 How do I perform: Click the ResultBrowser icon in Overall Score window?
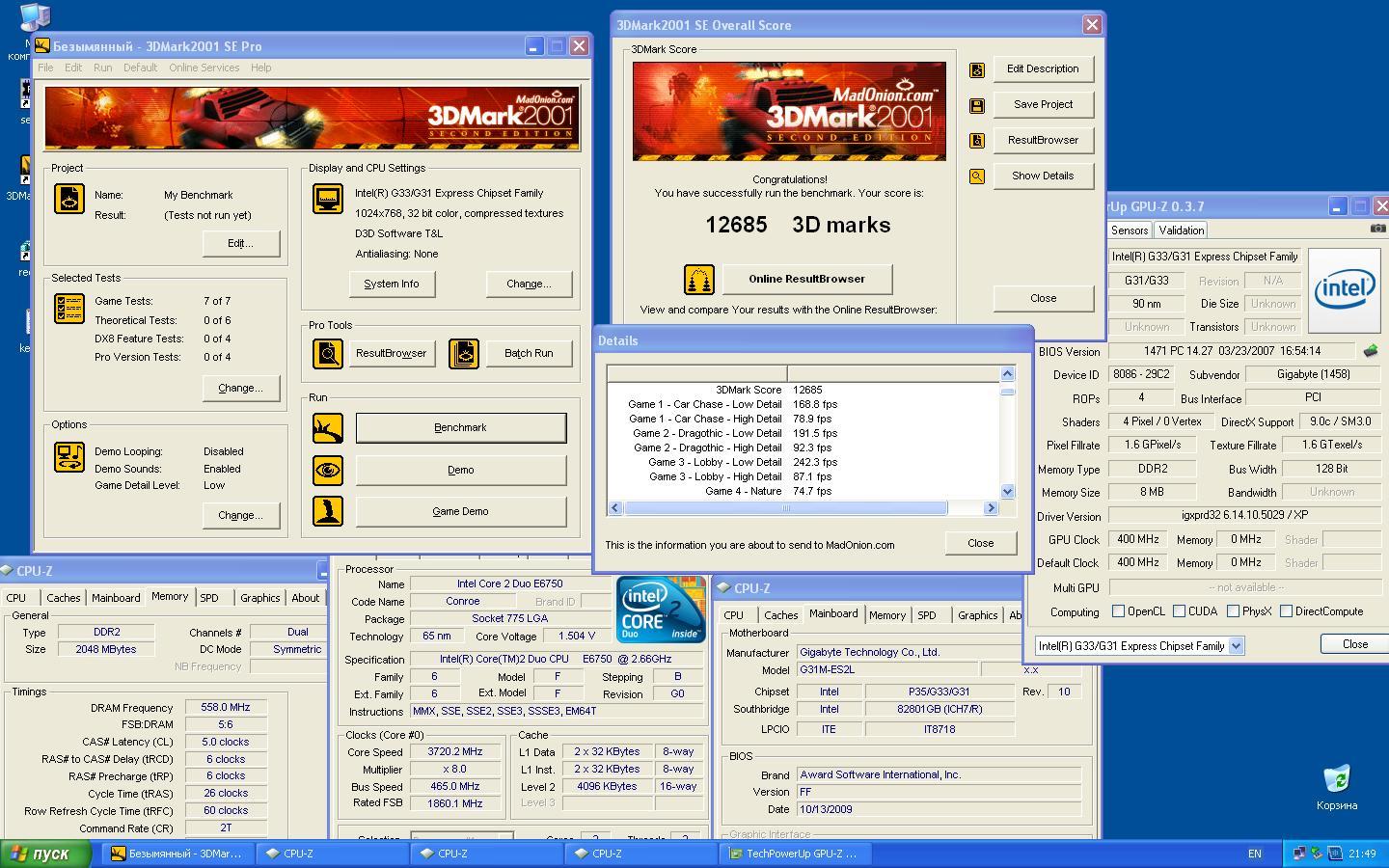point(977,141)
